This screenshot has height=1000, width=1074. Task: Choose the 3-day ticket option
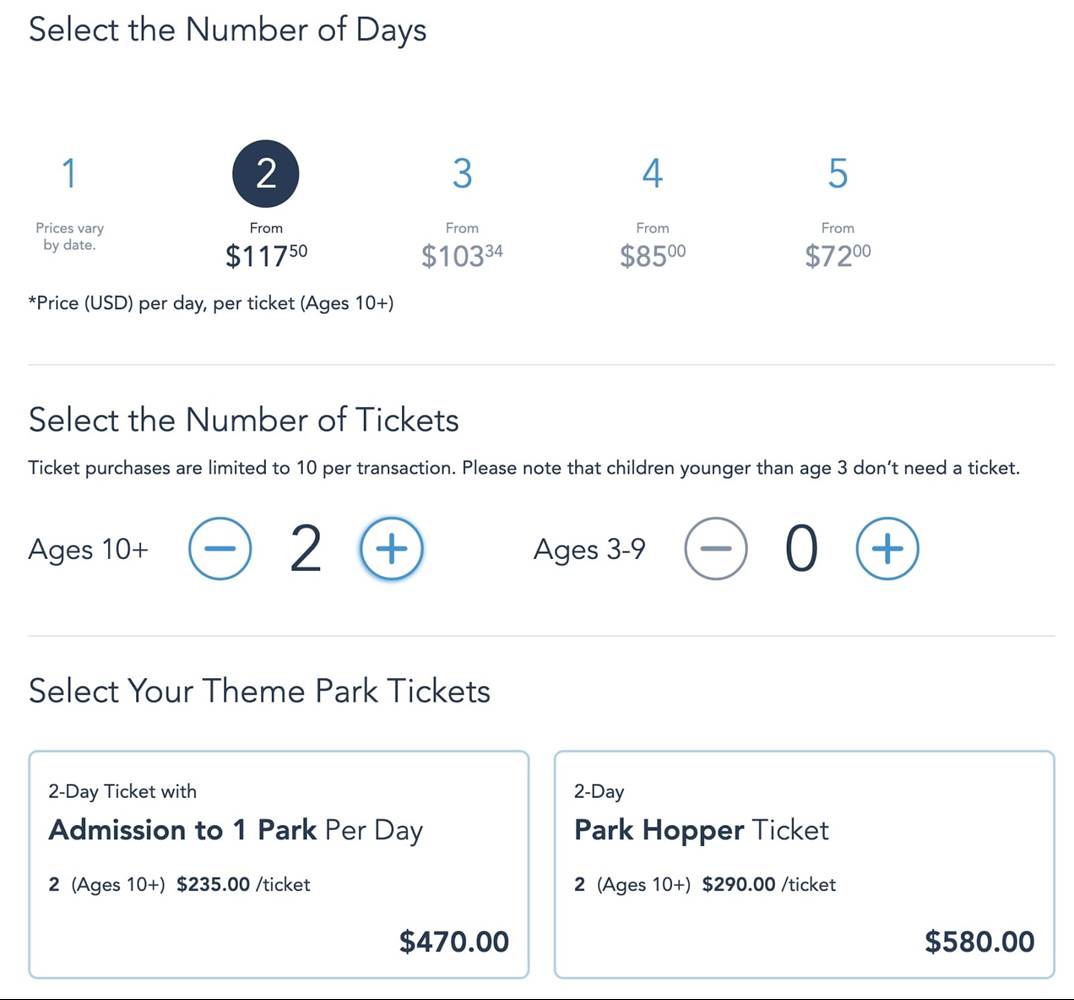pyautogui.click(x=462, y=174)
